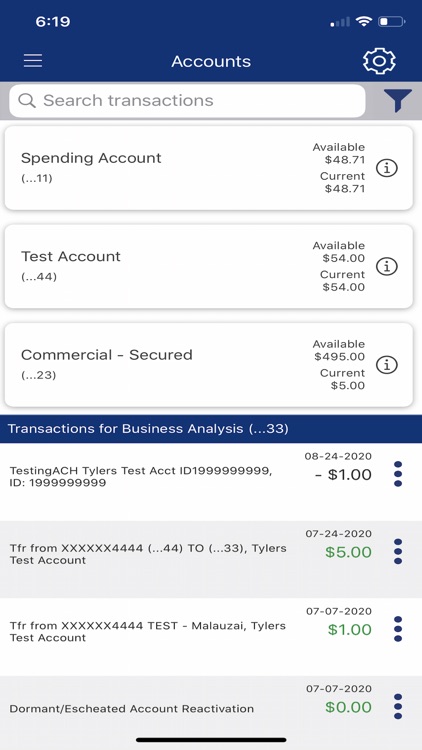
Task: Select the Spending Account card
Action: pyautogui.click(x=209, y=168)
